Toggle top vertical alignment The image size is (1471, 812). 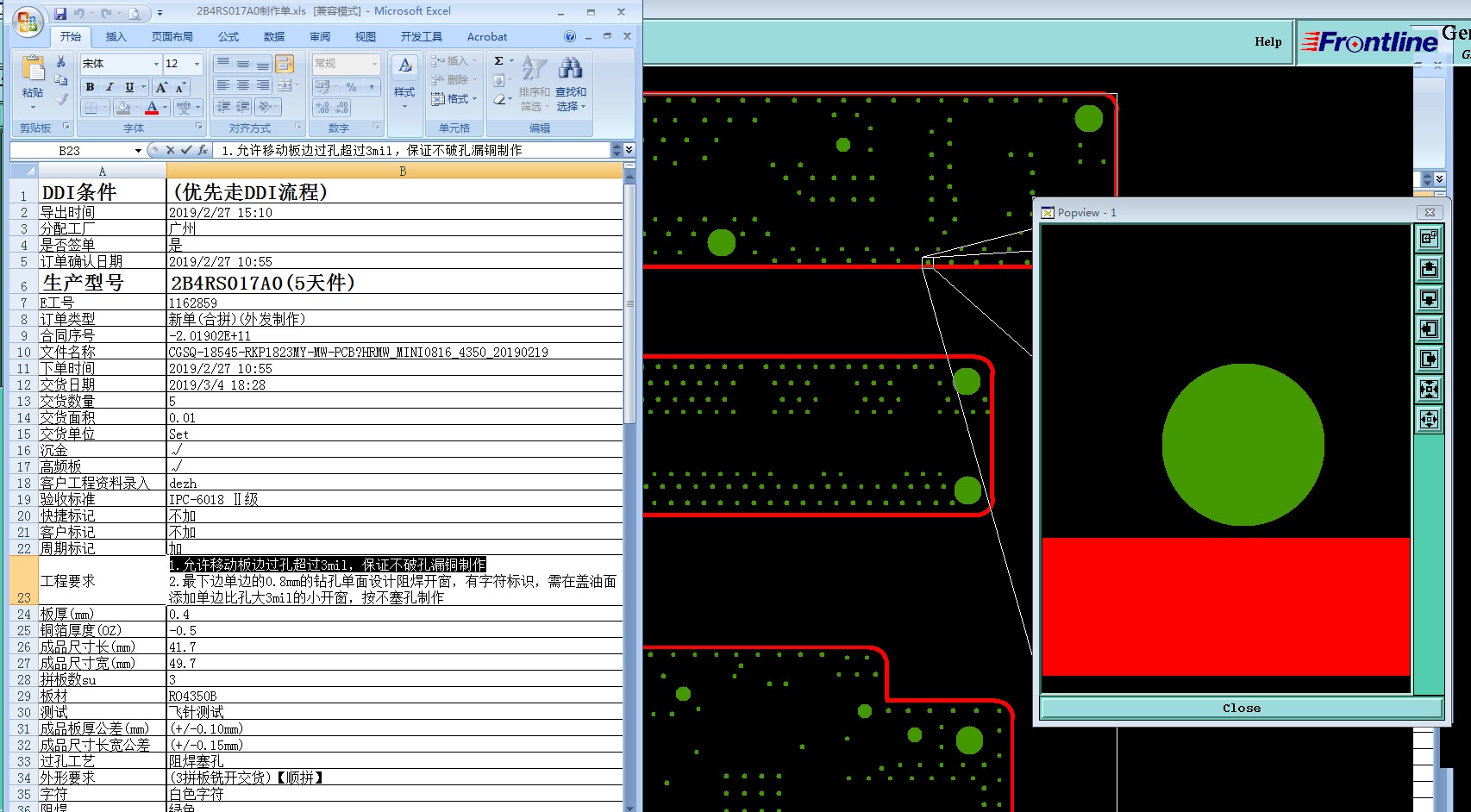[x=223, y=65]
